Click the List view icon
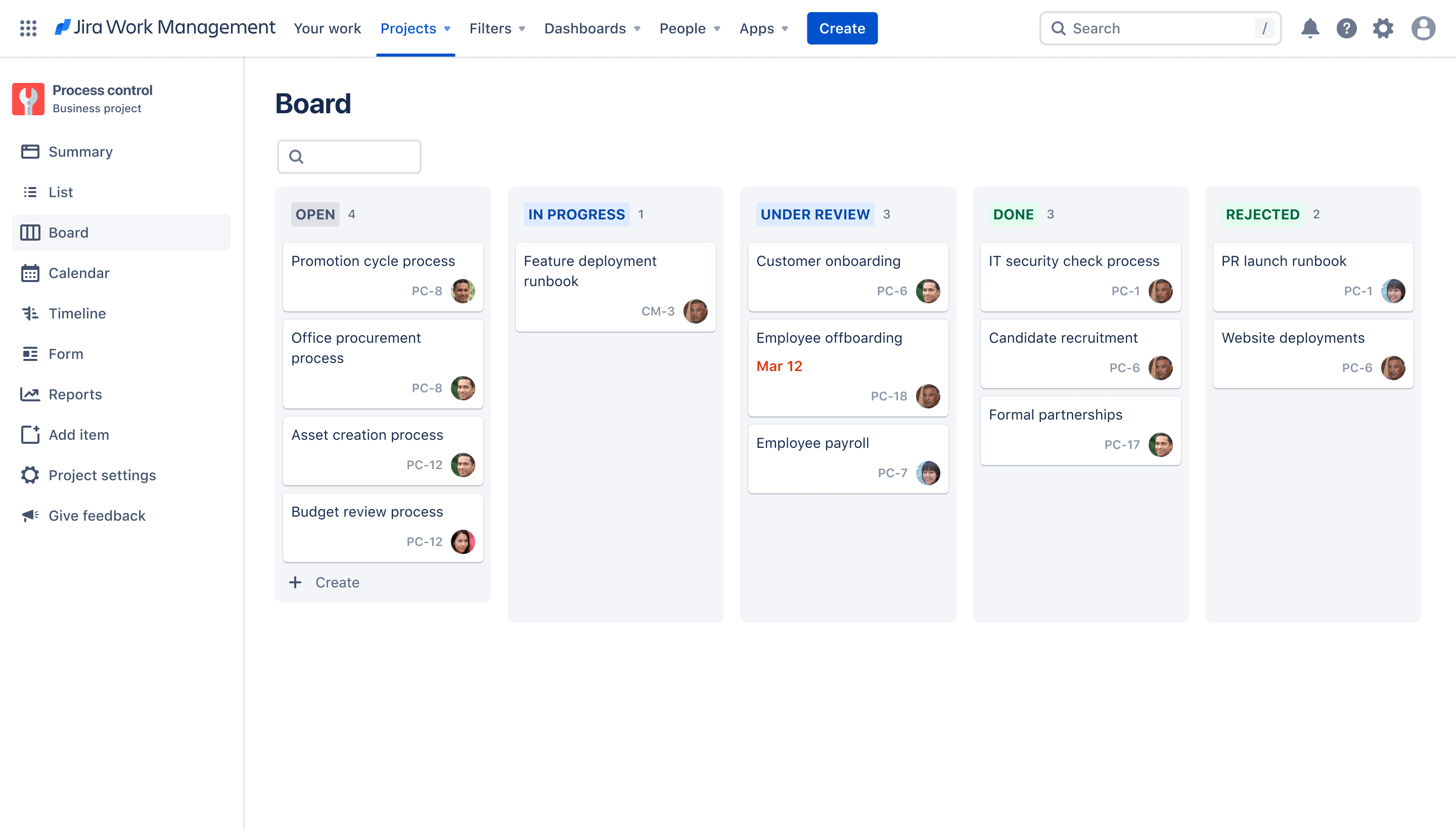The height and width of the screenshot is (829, 1456). [x=29, y=191]
